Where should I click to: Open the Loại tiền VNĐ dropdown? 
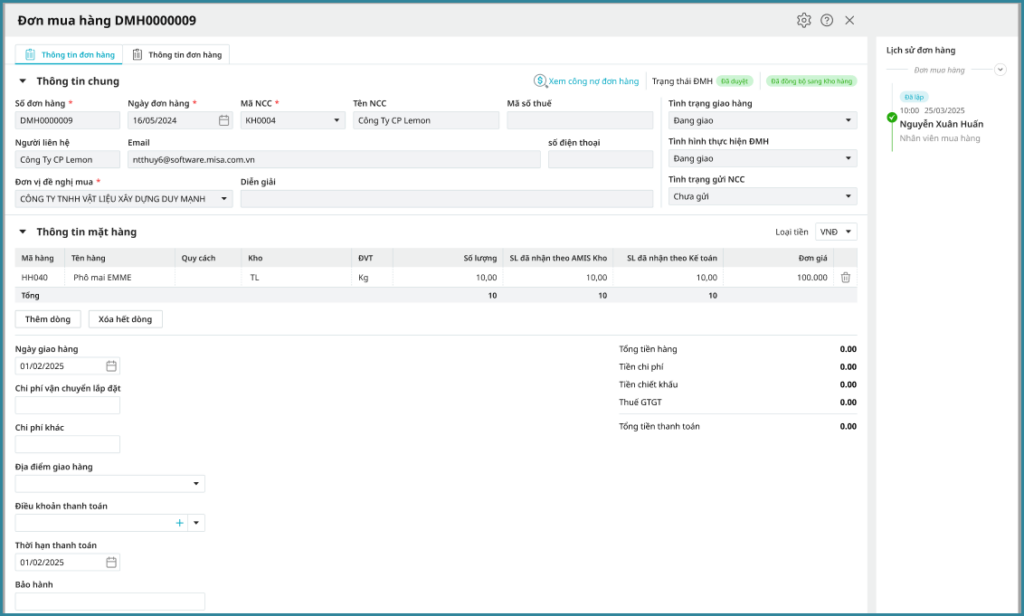click(836, 232)
